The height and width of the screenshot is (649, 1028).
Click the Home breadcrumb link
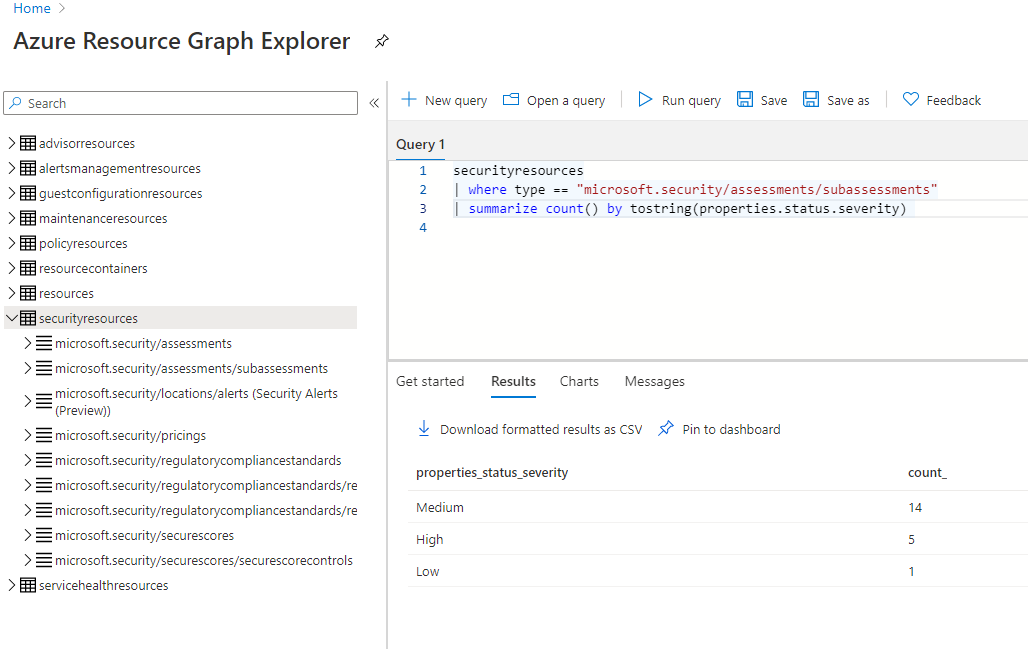[x=32, y=8]
